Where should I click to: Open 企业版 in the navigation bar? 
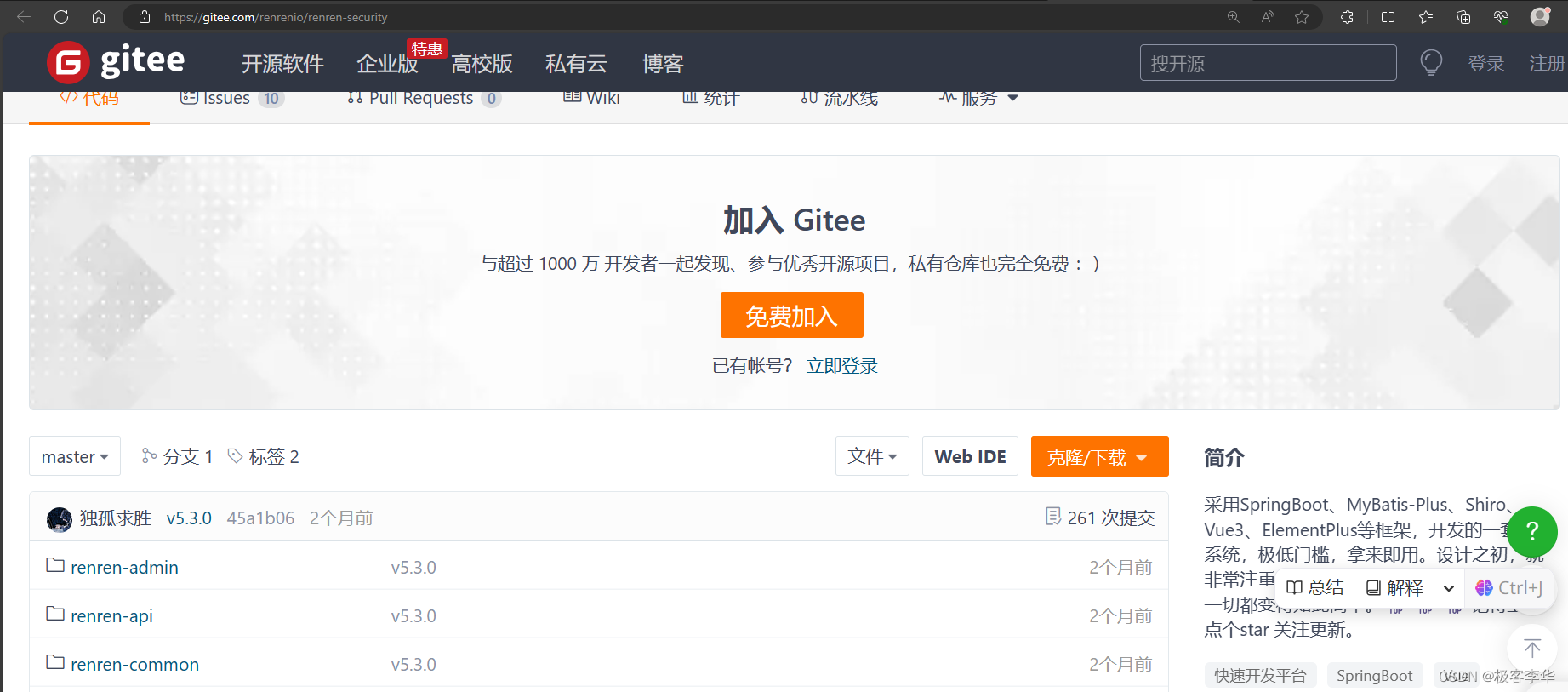pyautogui.click(x=387, y=64)
